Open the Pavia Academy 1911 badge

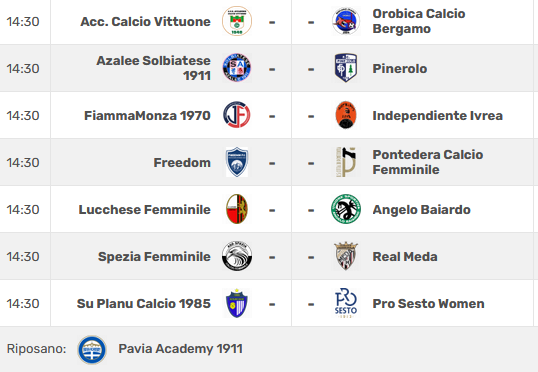point(92,350)
